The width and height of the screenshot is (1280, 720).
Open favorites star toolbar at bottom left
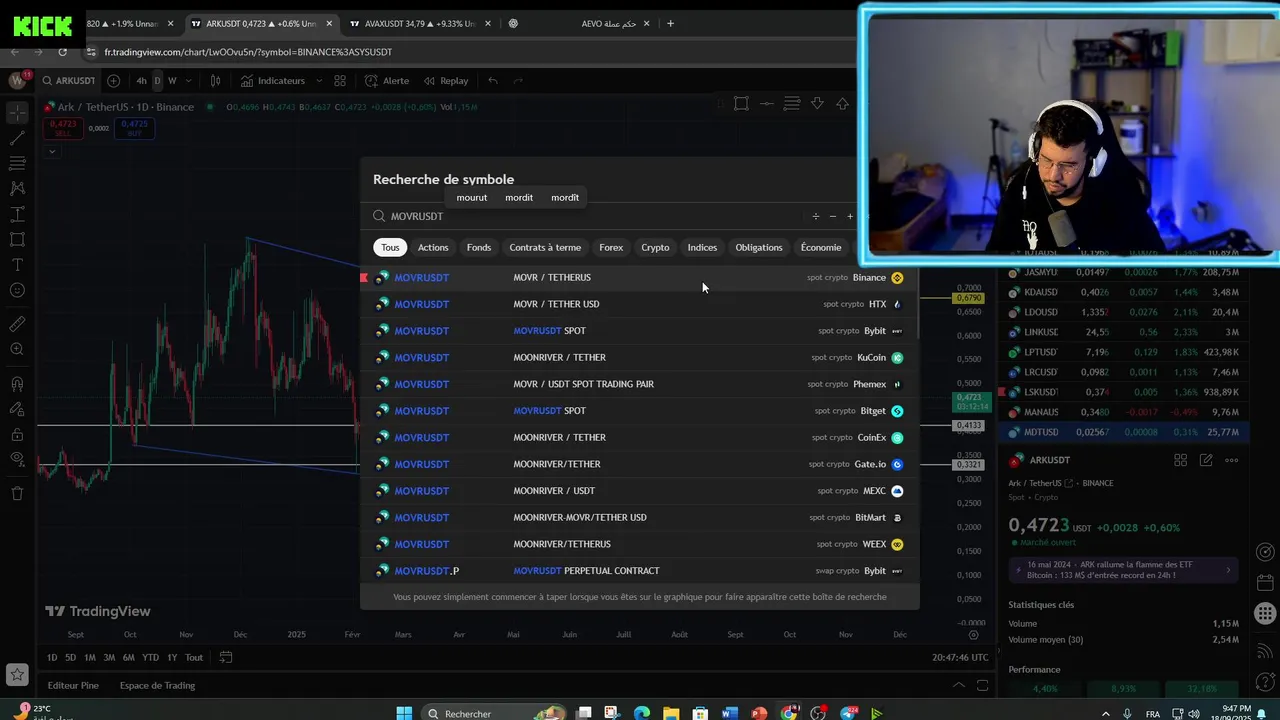(x=17, y=675)
